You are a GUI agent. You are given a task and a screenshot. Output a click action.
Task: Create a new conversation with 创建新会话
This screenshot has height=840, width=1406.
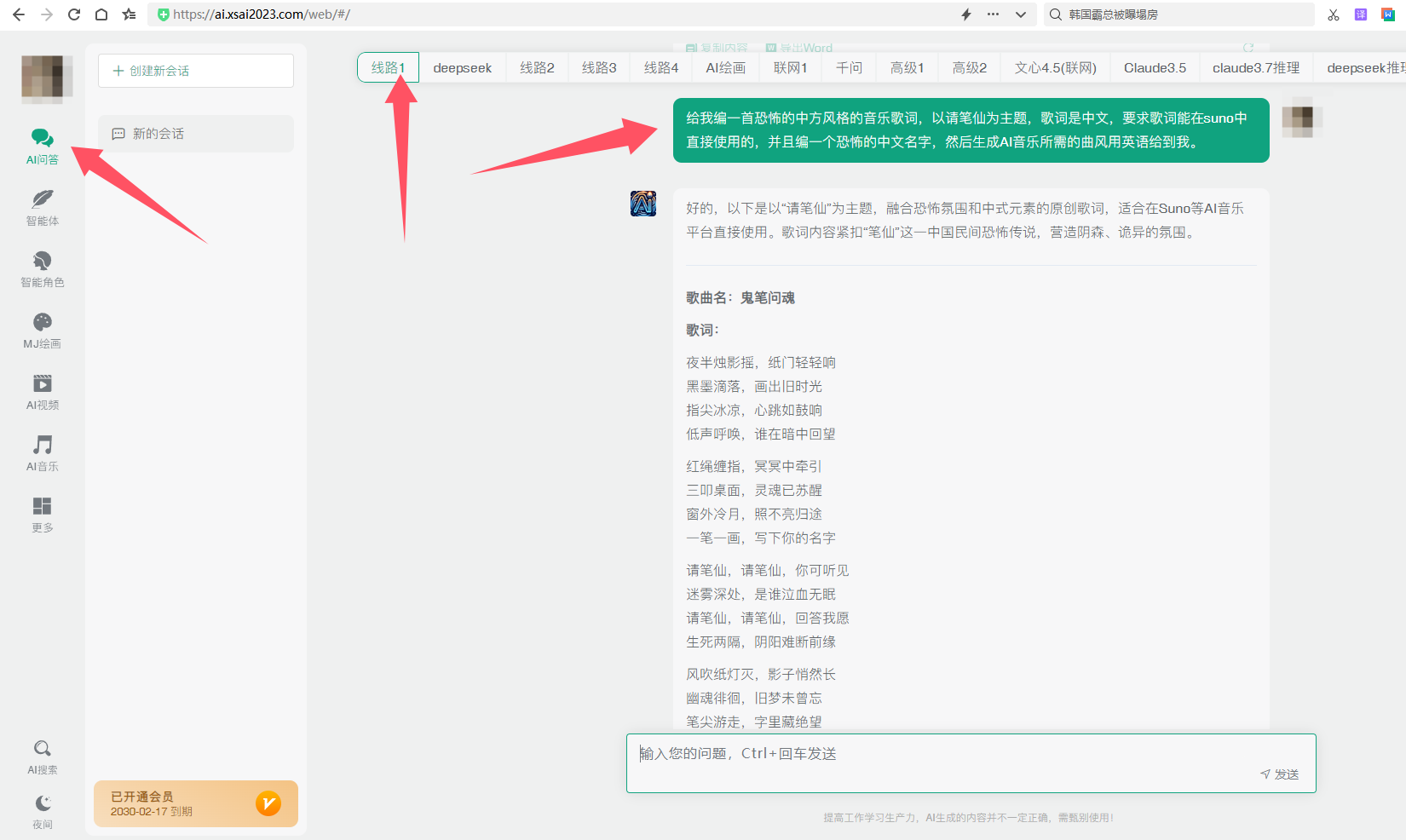coord(196,71)
